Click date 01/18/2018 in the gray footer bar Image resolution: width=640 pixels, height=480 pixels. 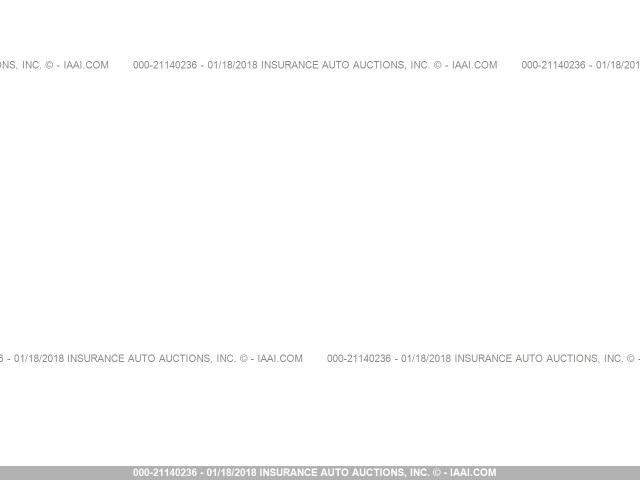[x=232, y=473]
